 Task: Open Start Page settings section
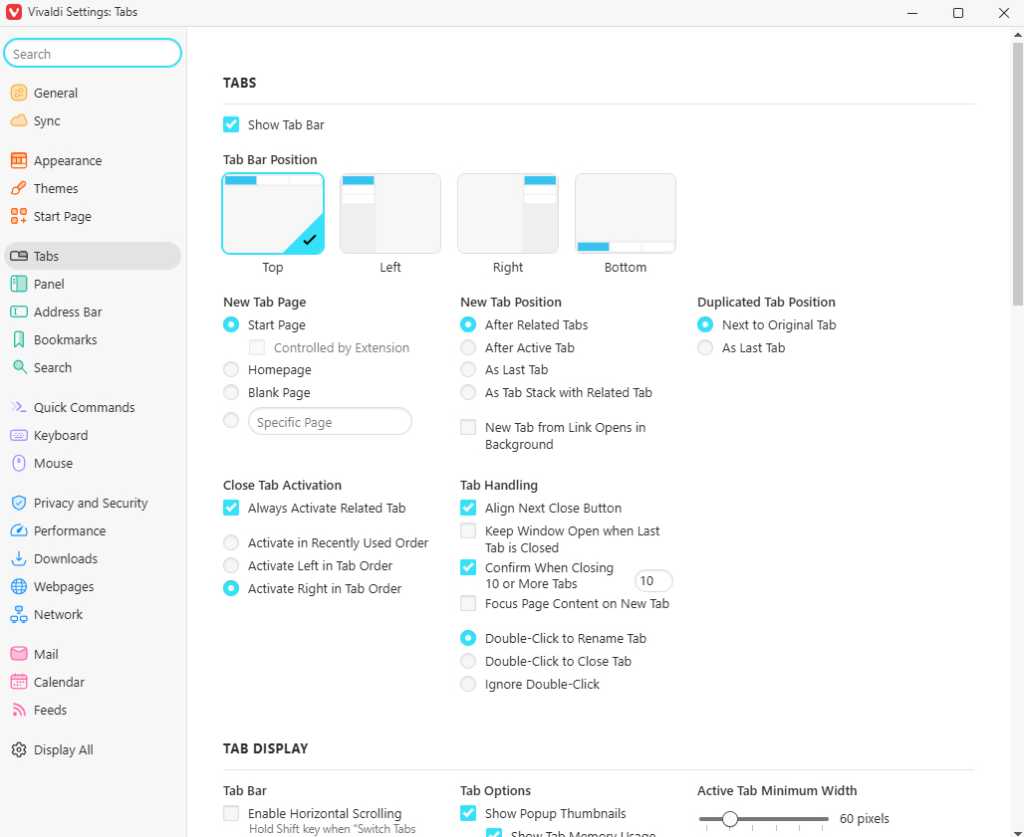tap(60, 216)
